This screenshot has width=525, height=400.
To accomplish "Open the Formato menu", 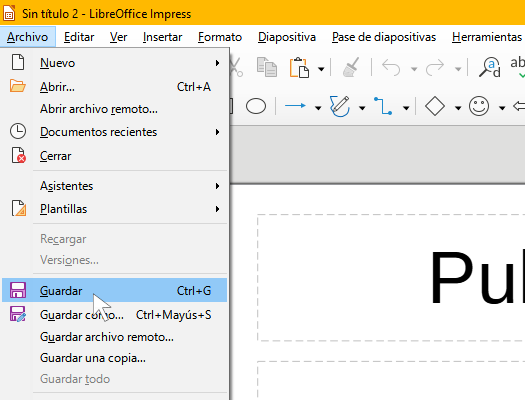I will tap(220, 37).
